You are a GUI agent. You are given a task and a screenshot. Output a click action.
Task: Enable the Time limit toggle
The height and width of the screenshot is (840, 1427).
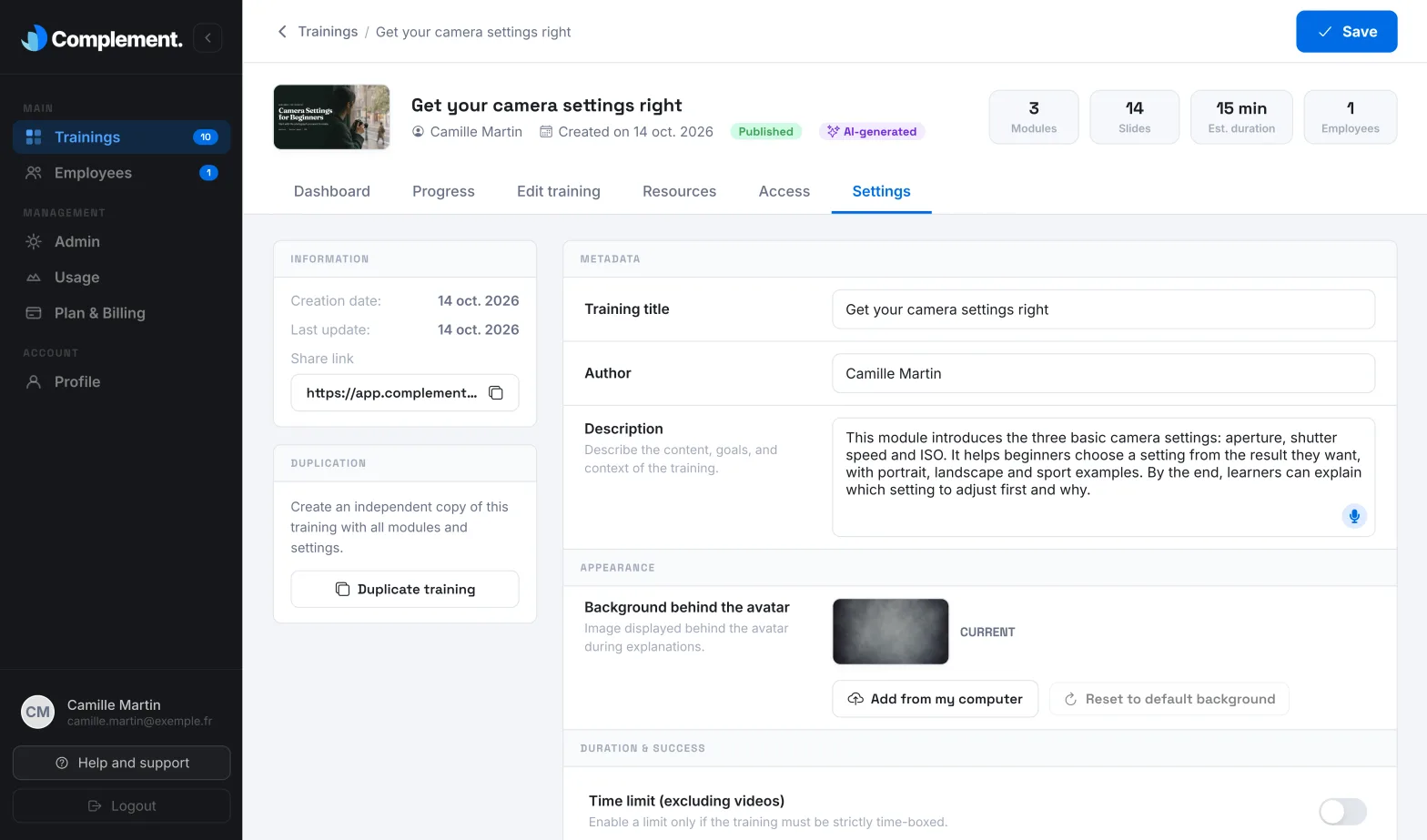tap(1343, 811)
